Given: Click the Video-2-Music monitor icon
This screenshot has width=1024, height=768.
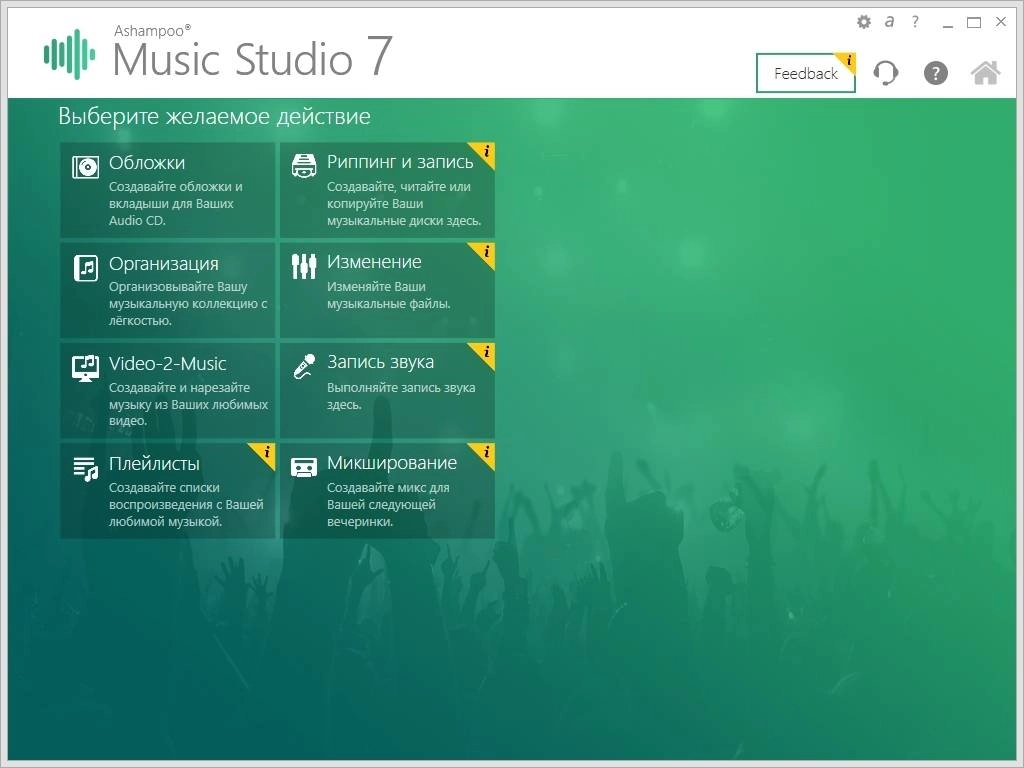Looking at the screenshot, I should coord(86,368).
